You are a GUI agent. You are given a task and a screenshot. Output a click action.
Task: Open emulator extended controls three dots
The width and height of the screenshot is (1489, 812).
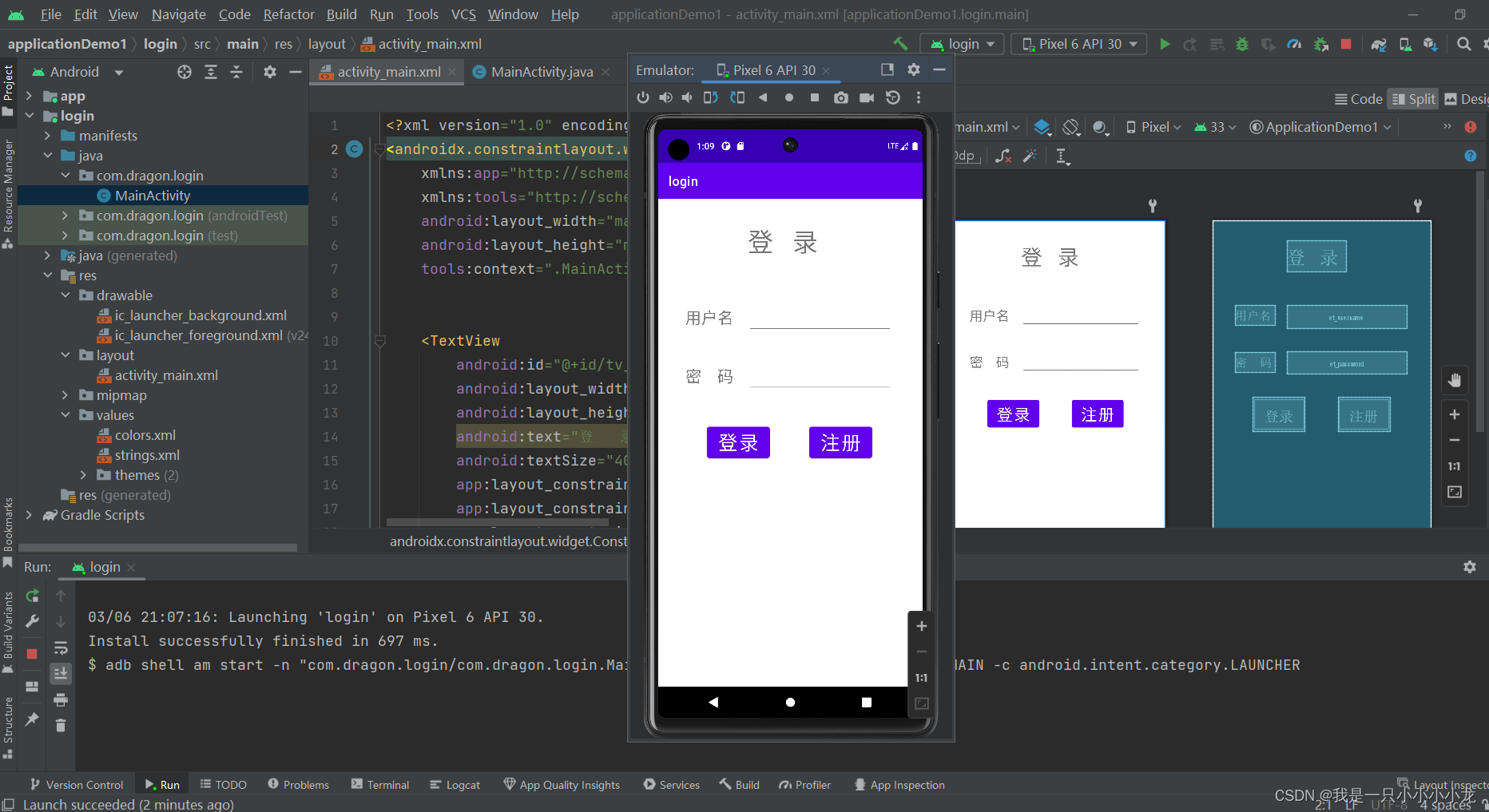[x=919, y=97]
